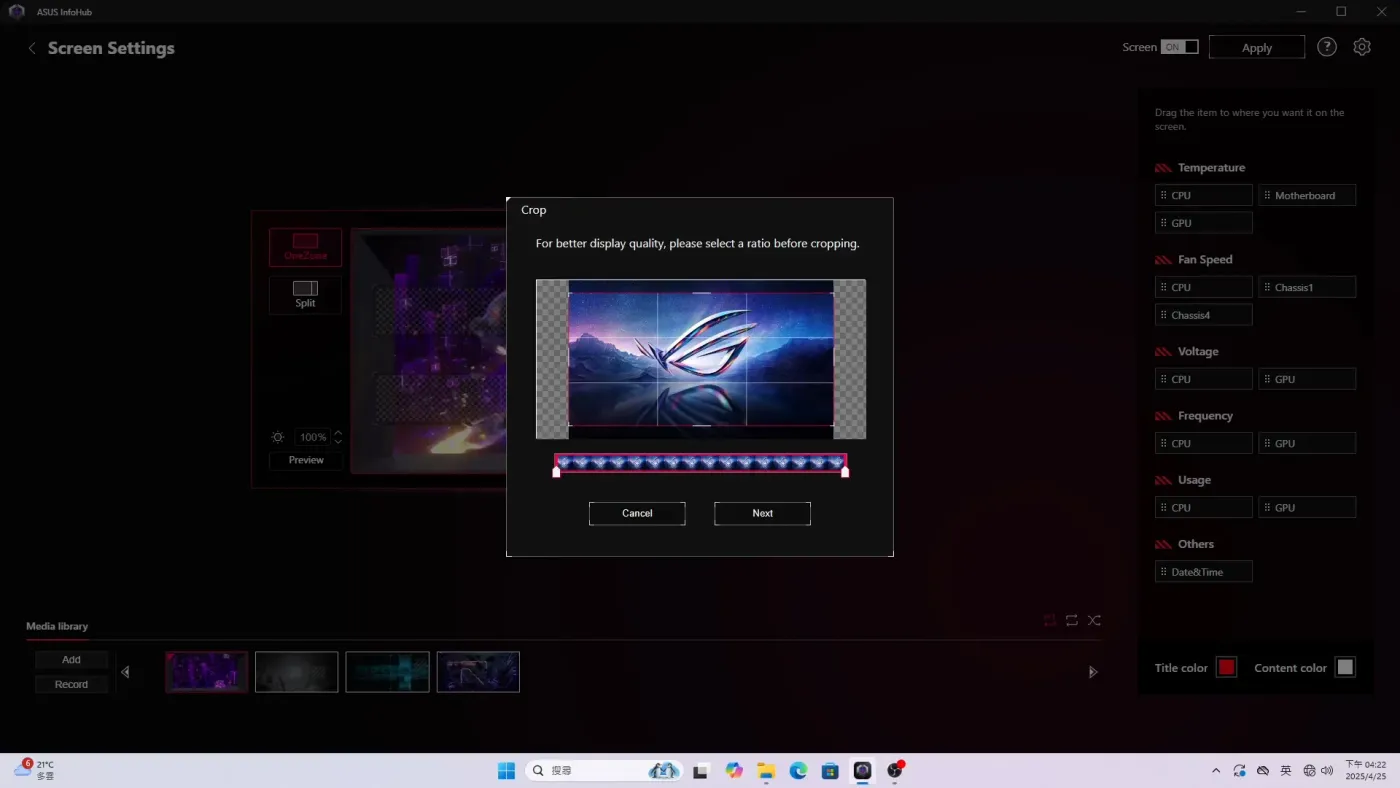Viewport: 1400px width, 788px height.
Task: Select the first purple media thumbnail
Action: coord(207,672)
